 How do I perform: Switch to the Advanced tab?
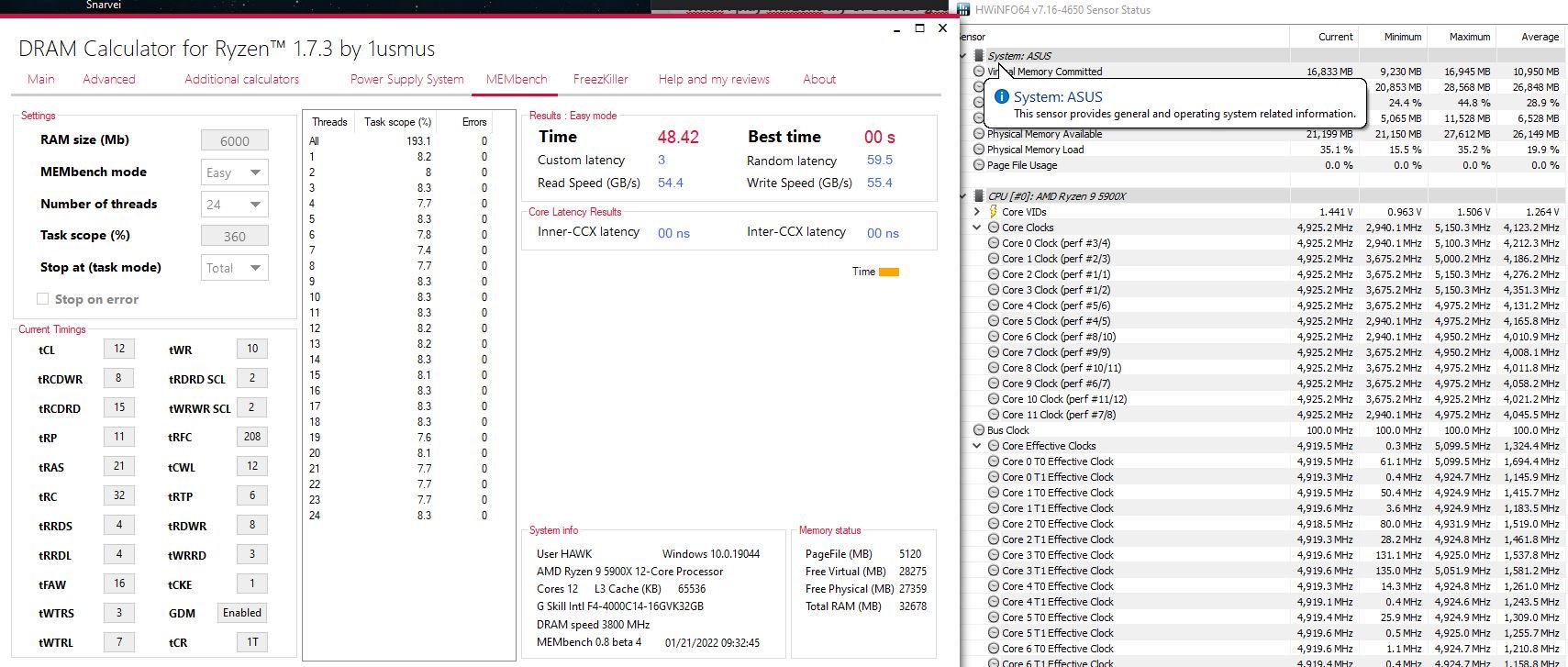click(108, 79)
